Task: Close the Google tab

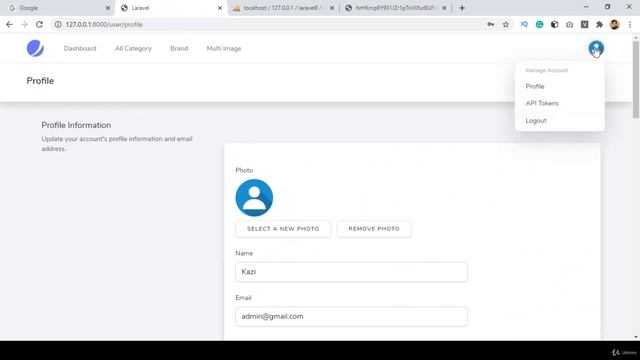Action: point(108,8)
